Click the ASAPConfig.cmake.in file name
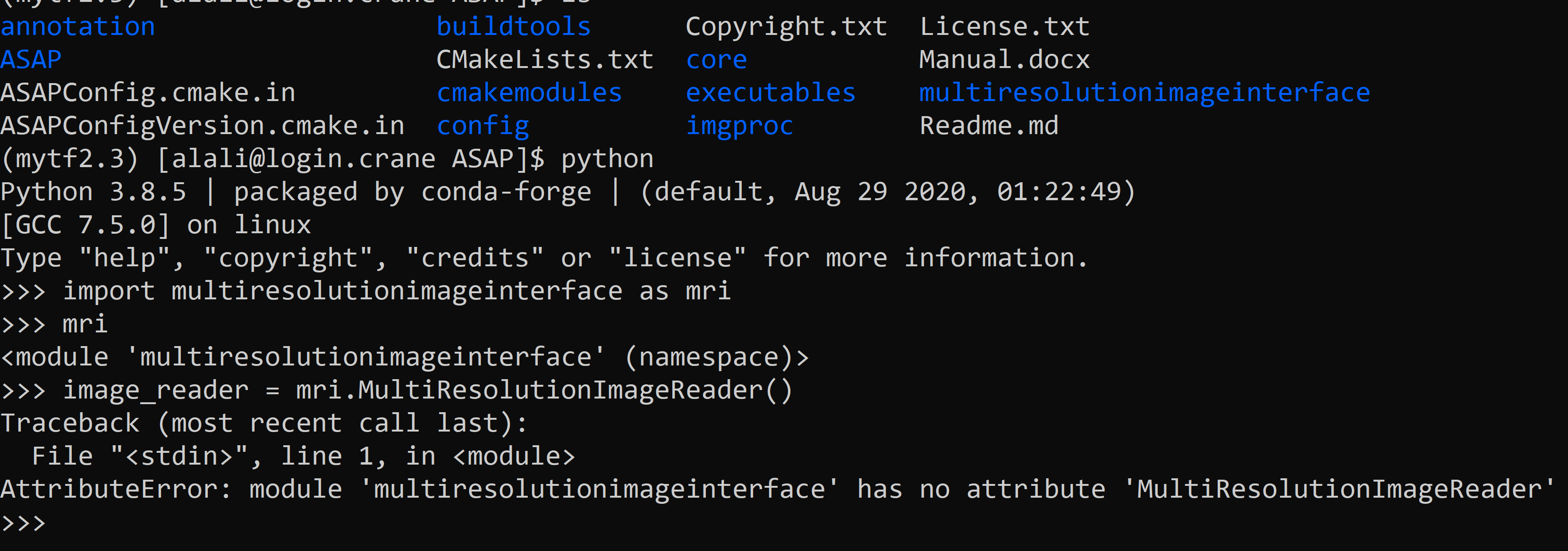Screen dimensions: 1568x551 point(148,93)
